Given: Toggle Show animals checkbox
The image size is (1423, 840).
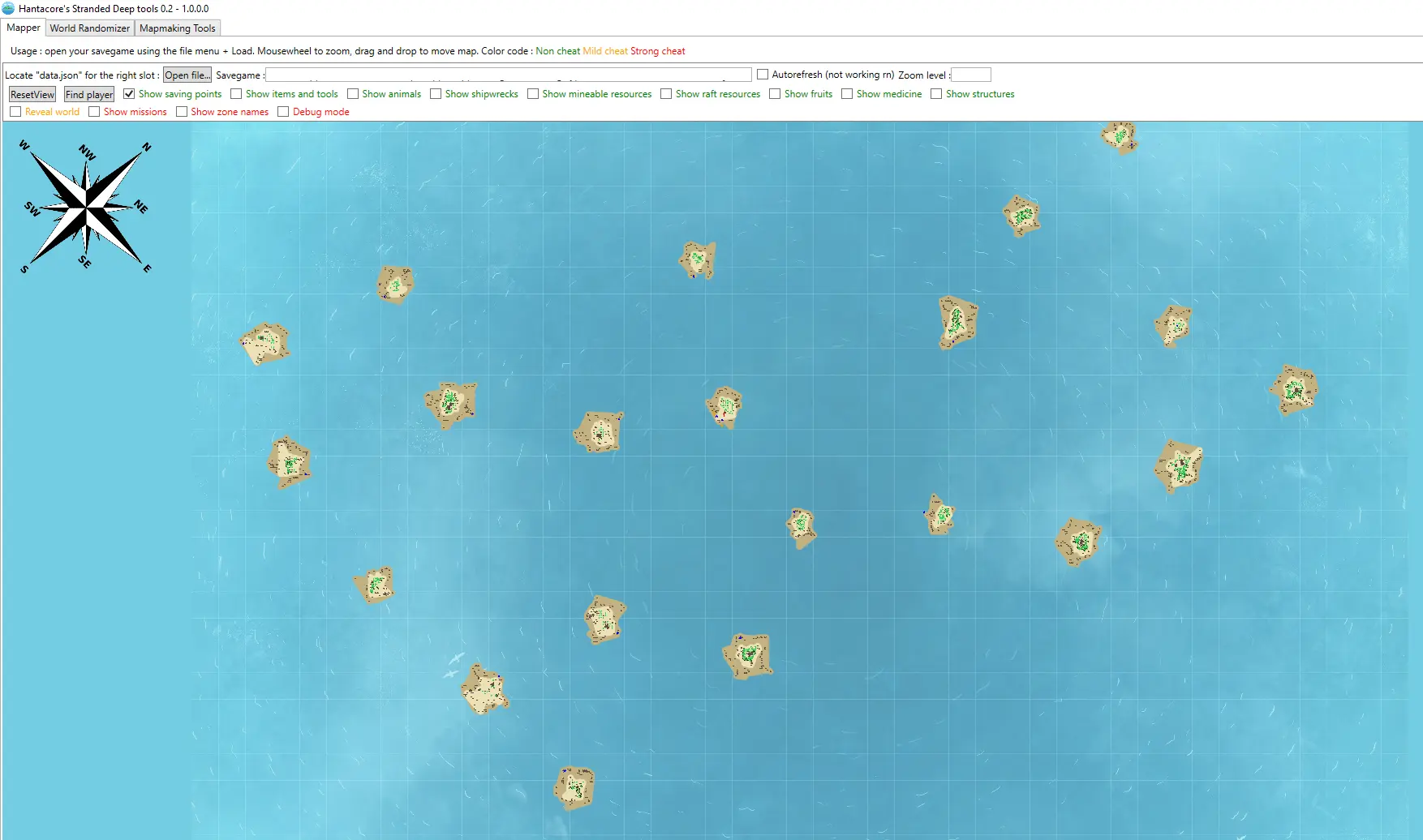Looking at the screenshot, I should (x=353, y=94).
